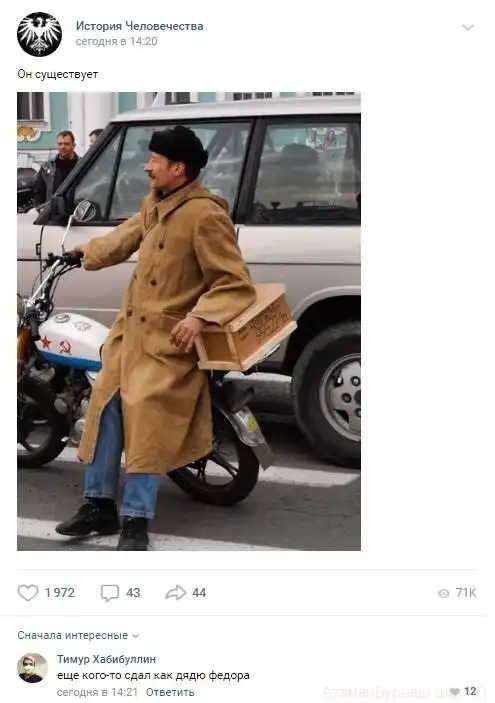Click the 44 reposts count

point(199,593)
